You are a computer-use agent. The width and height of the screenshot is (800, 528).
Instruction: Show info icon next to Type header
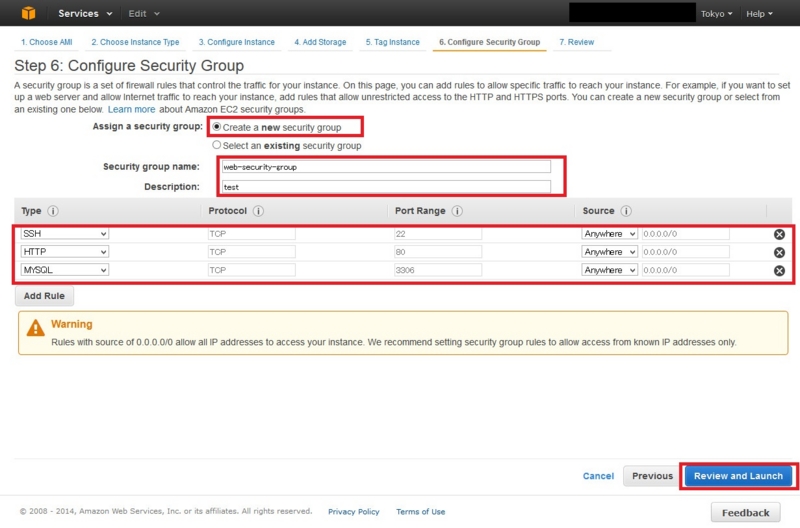coord(53,211)
